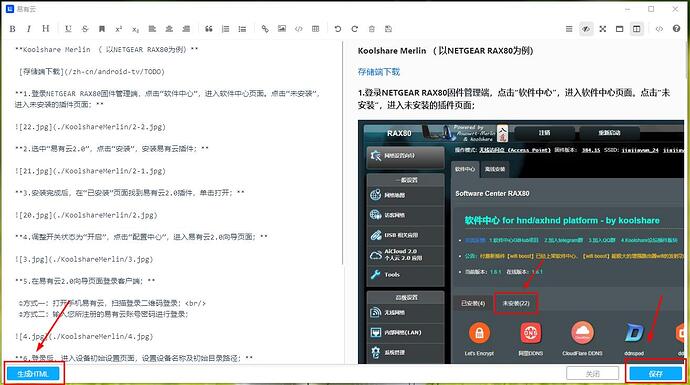Insert an ordered numbered list
This screenshot has height=385, width=690.
(x=225, y=29)
